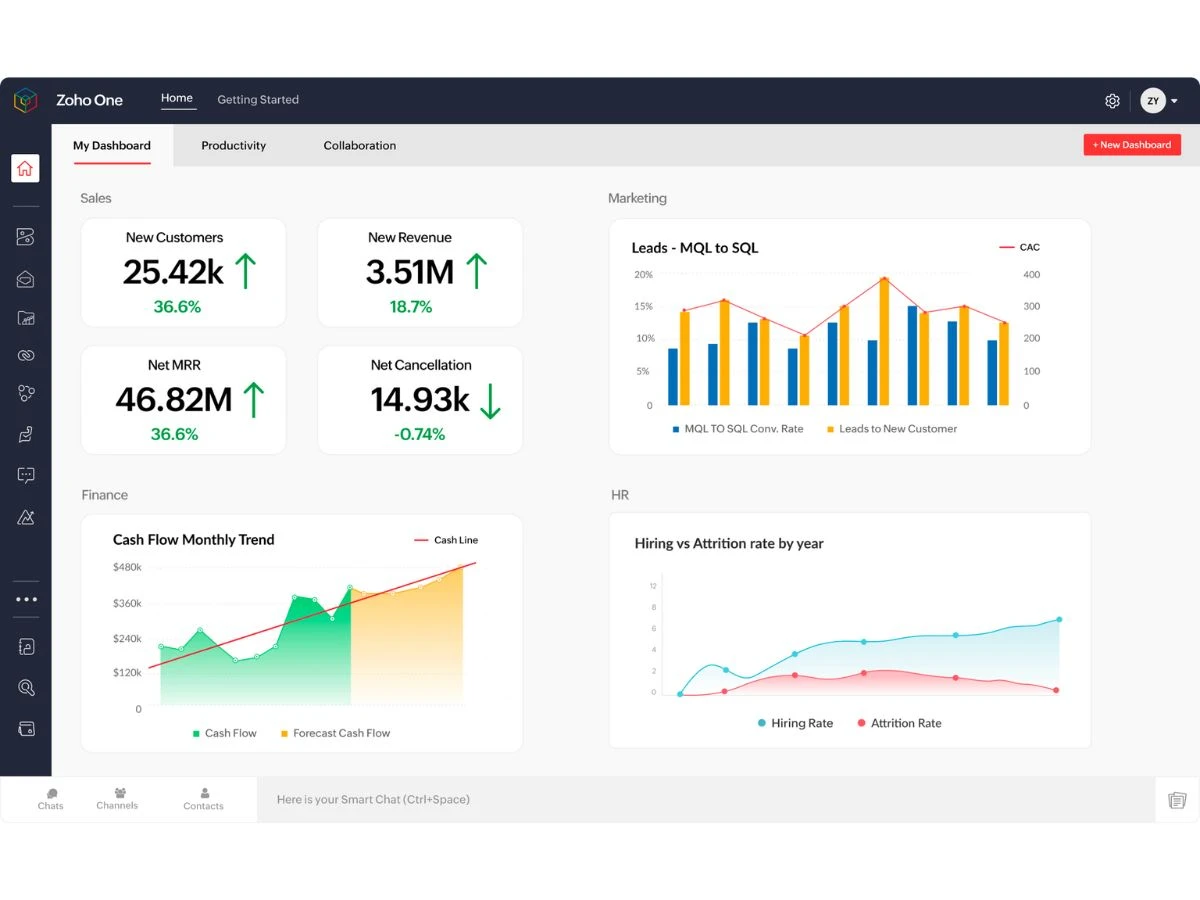This screenshot has height=900, width=1200.
Task: Click the + New Dashboard button
Action: pos(1132,145)
